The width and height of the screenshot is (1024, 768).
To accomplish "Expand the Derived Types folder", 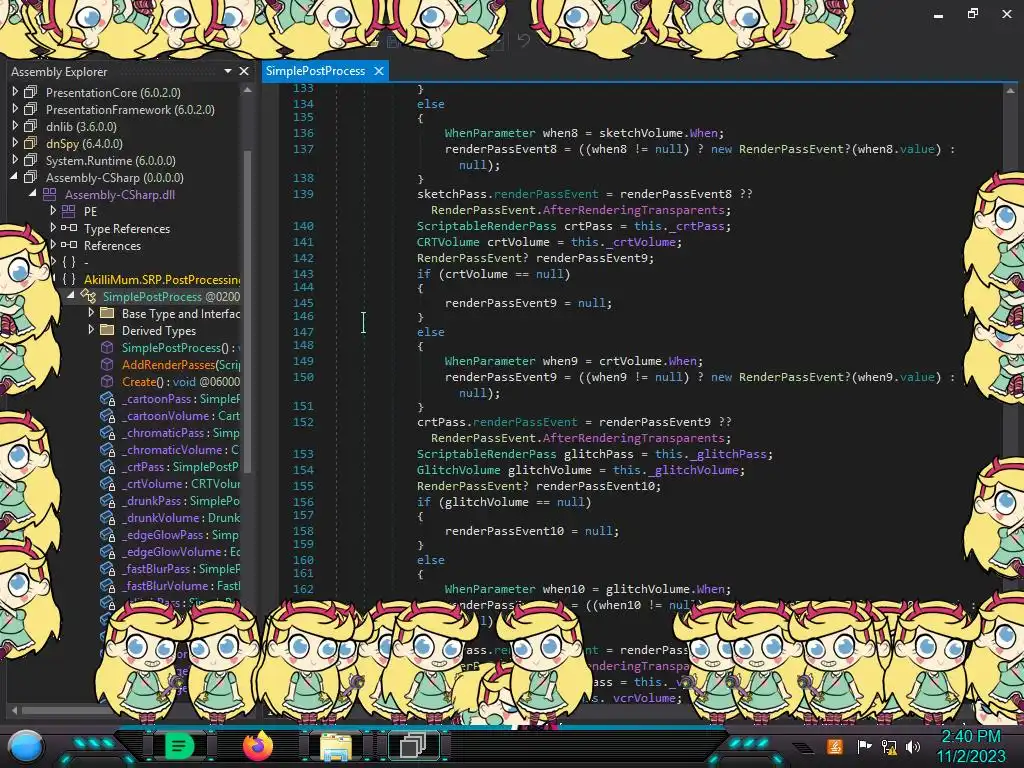I will (x=91, y=330).
